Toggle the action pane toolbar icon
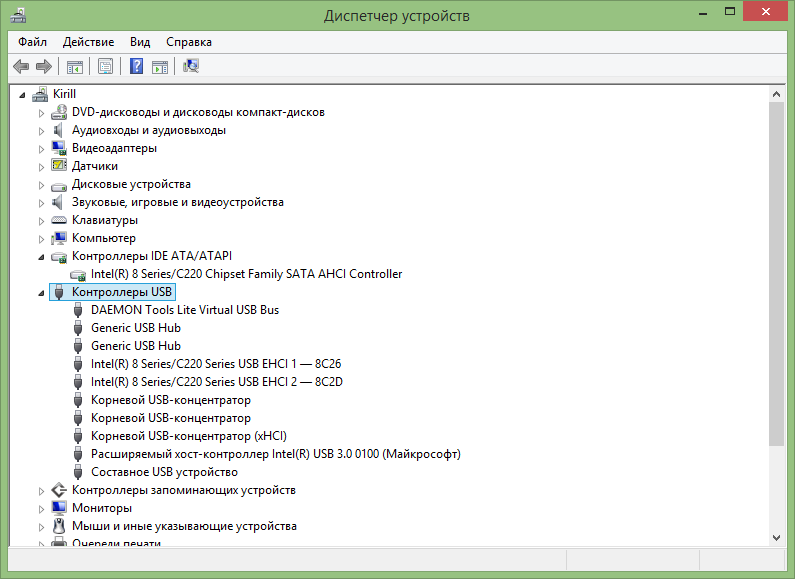 click(160, 66)
